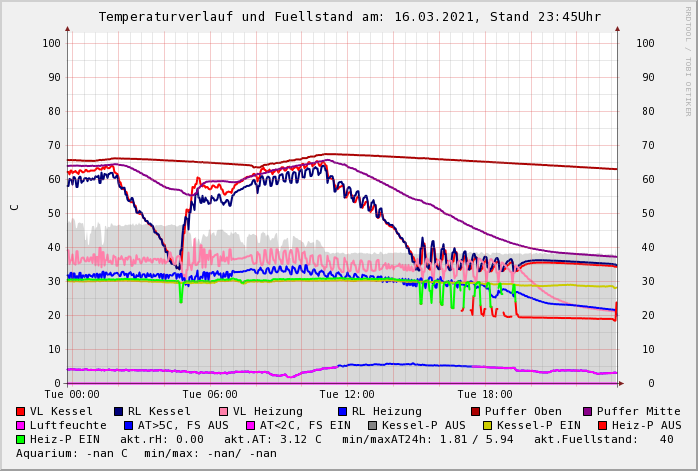Click the 'AT>5C, FS AUS' legend label
Viewport: 698px width, 471px height.
tap(183, 426)
